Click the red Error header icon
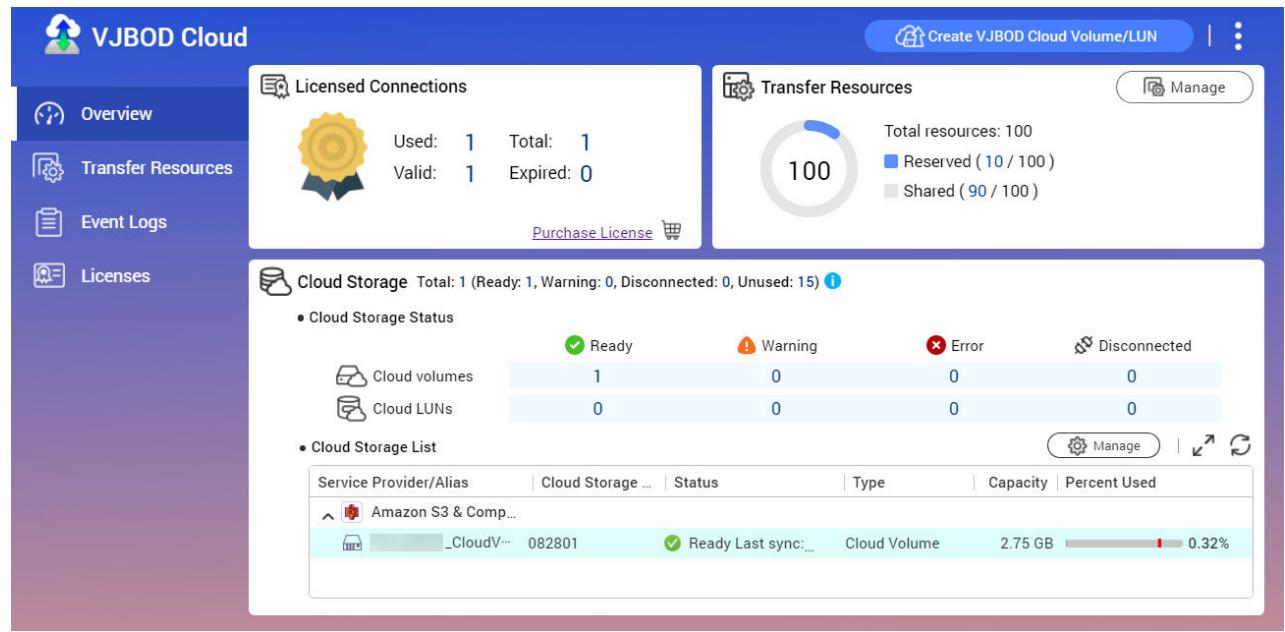This screenshot has height=632, width=1285. click(935, 346)
